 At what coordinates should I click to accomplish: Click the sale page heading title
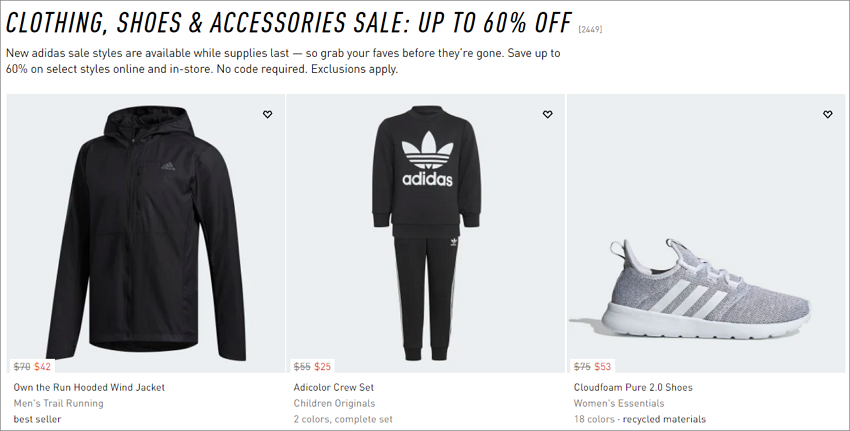[x=289, y=23]
